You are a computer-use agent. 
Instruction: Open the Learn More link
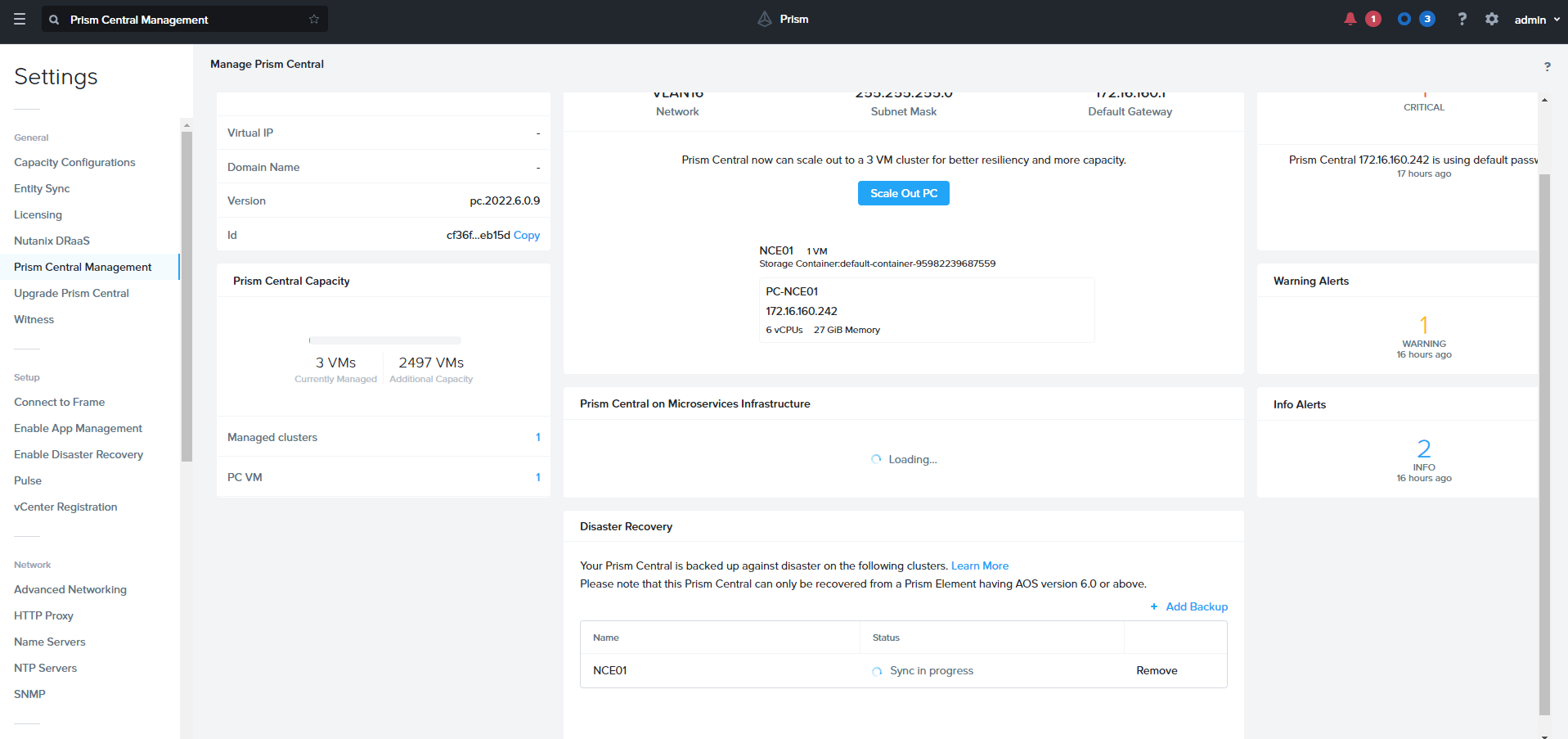979,566
